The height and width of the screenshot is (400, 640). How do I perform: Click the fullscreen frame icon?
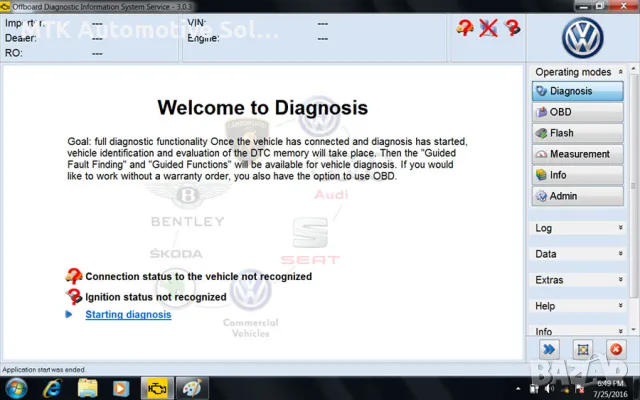pos(583,349)
